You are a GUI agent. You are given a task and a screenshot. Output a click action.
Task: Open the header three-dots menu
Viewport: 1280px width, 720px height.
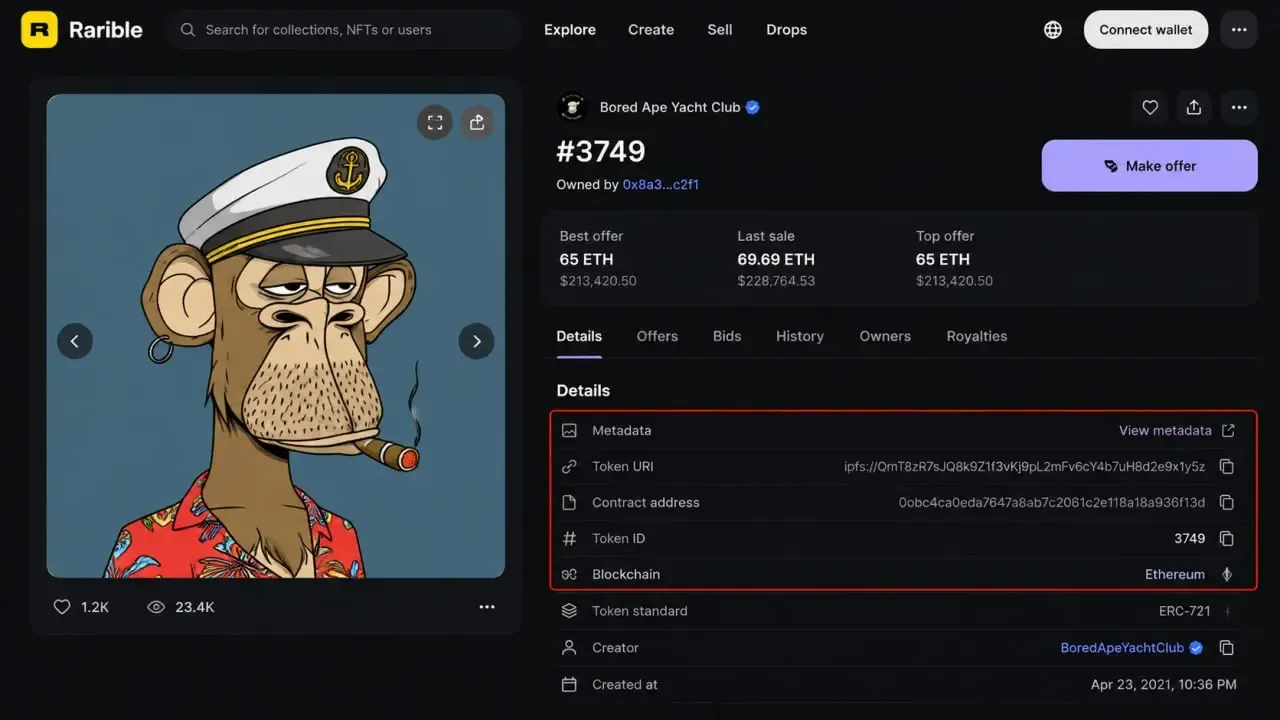[1239, 30]
